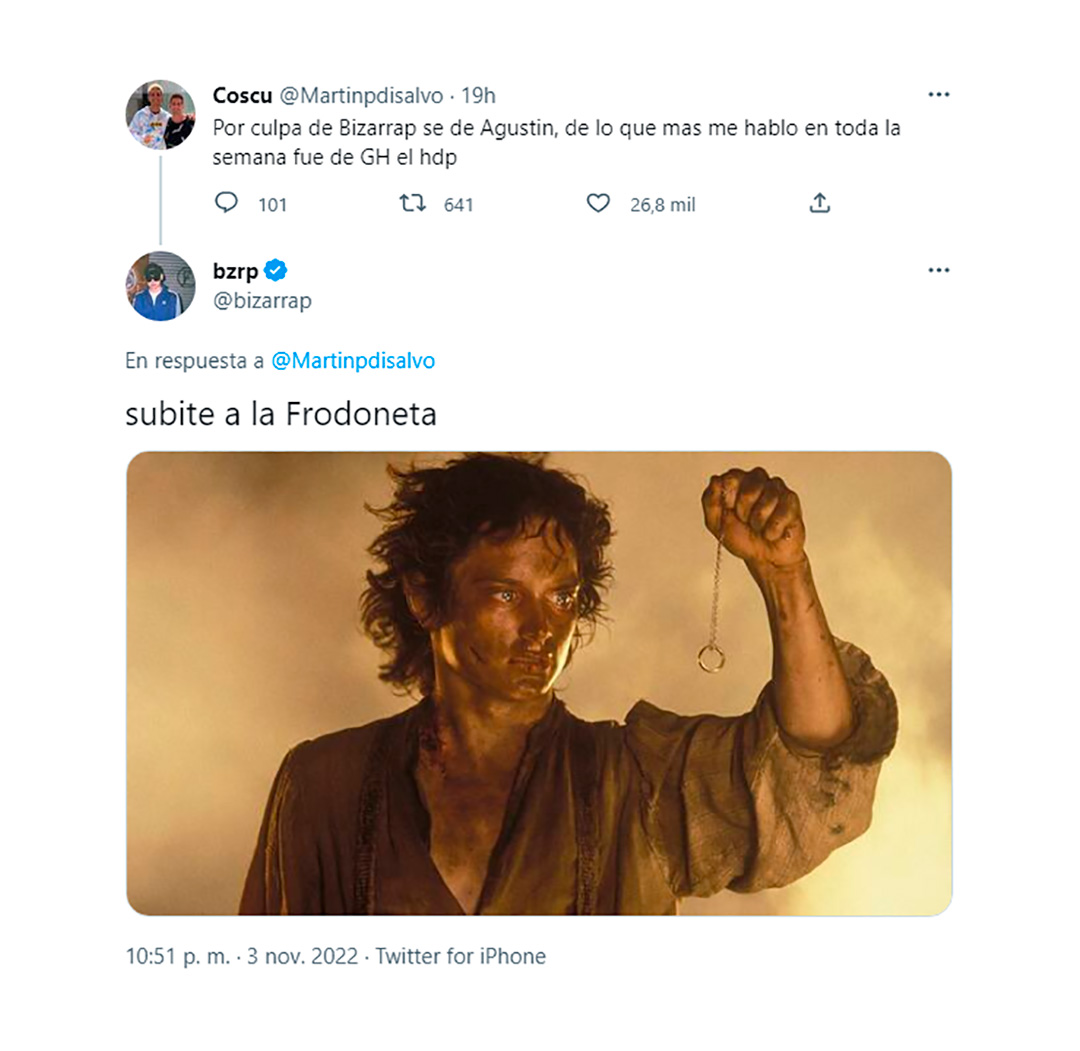Click the verified badge next to bzrp
Viewport: 1080px width, 1051px height.
[x=277, y=269]
